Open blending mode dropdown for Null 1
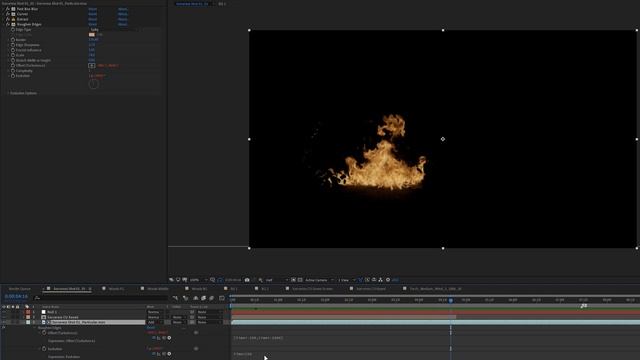 pos(156,312)
